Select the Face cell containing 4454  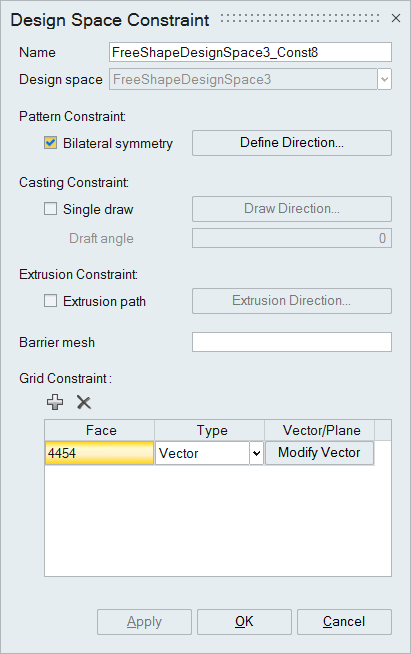(99, 453)
